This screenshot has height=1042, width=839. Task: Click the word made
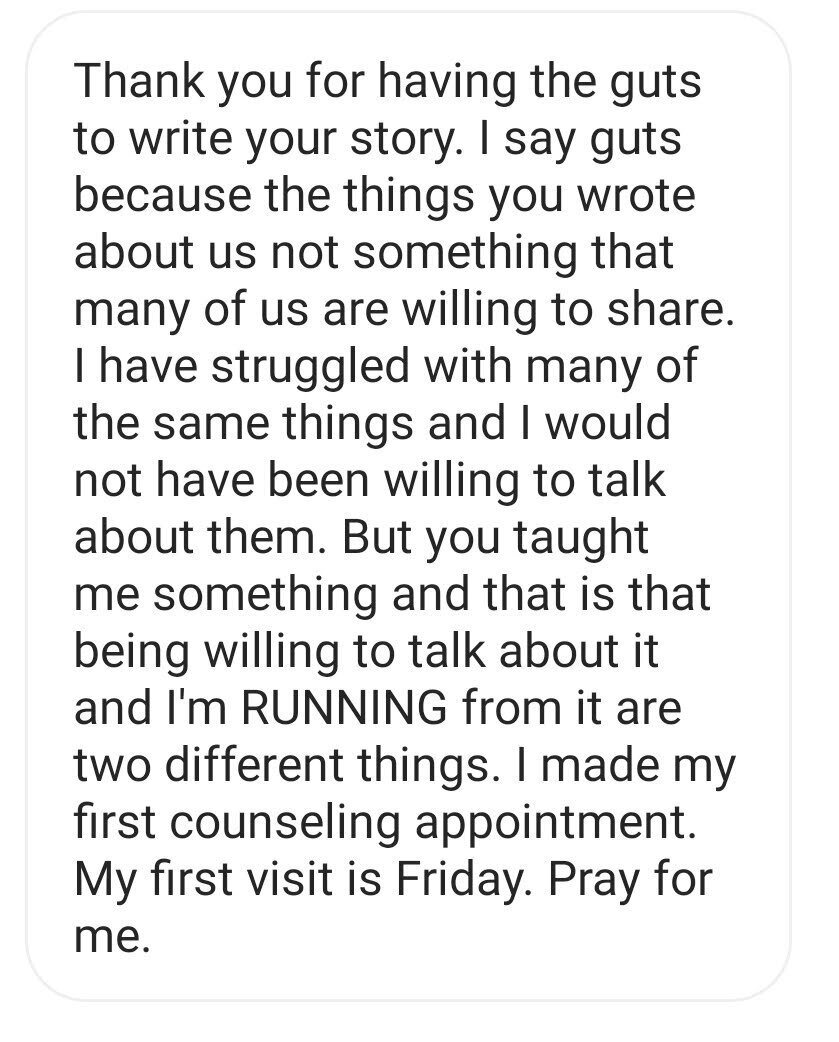(x=601, y=765)
